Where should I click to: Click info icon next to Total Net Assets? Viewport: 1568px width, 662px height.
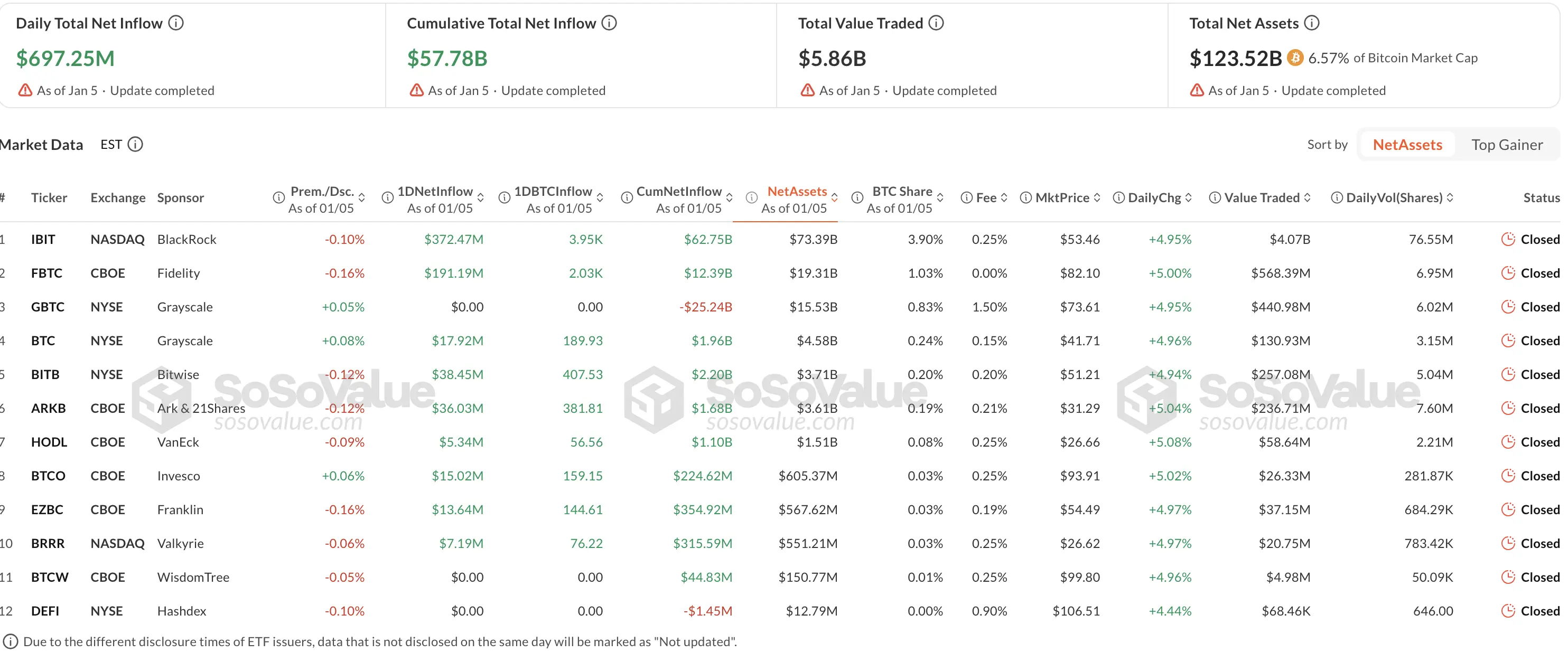1312,23
